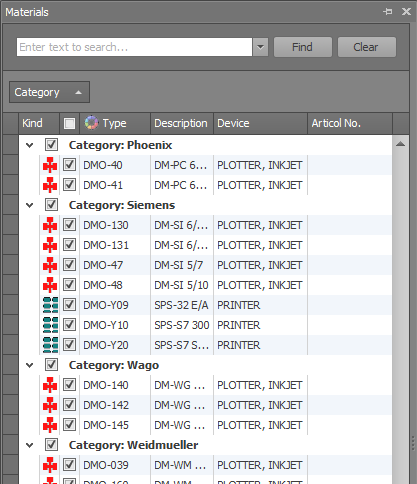Uncheck the DMO-41 row checkbox
This screenshot has width=417, height=484.
pos(69,185)
